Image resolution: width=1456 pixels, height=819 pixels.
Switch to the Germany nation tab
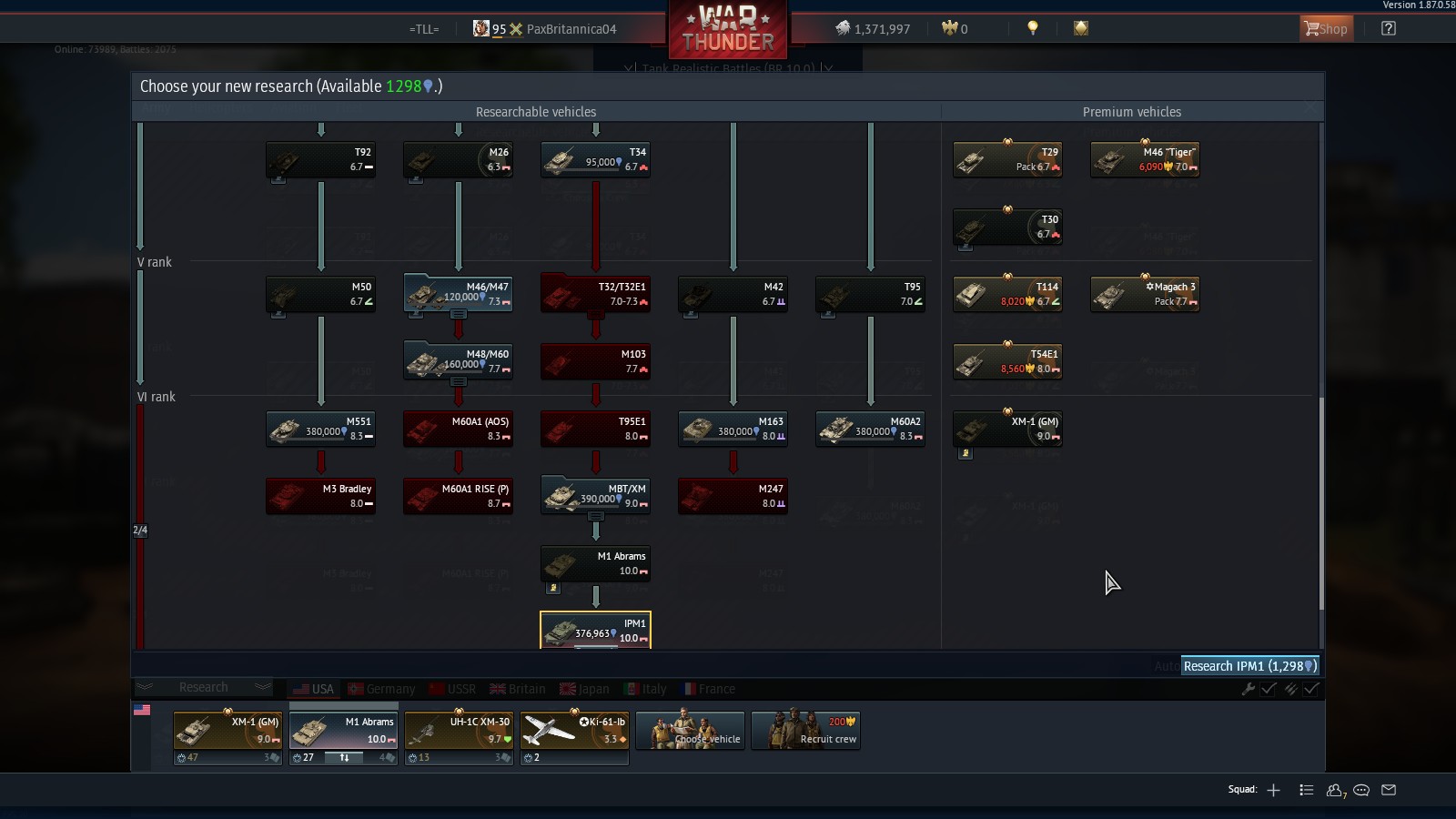(x=382, y=689)
